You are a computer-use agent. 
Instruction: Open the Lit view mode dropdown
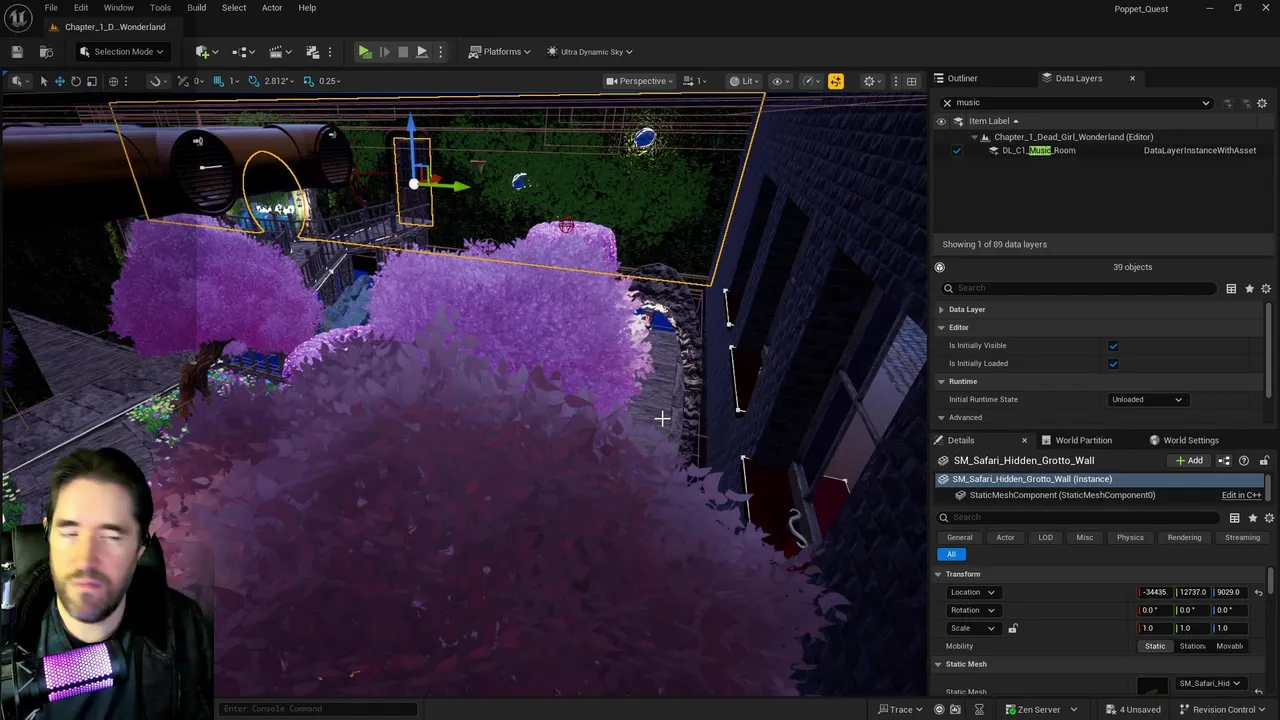[745, 81]
